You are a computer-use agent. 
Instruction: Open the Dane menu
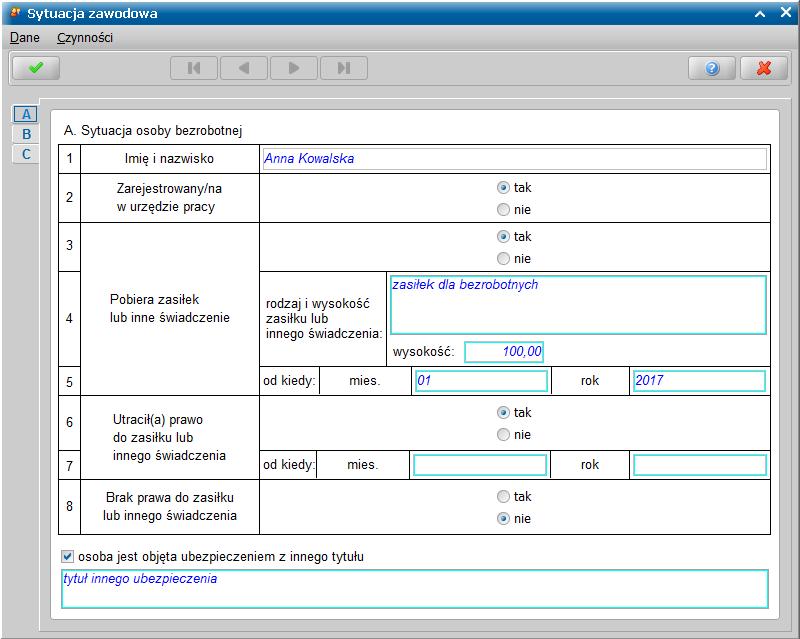(x=24, y=38)
